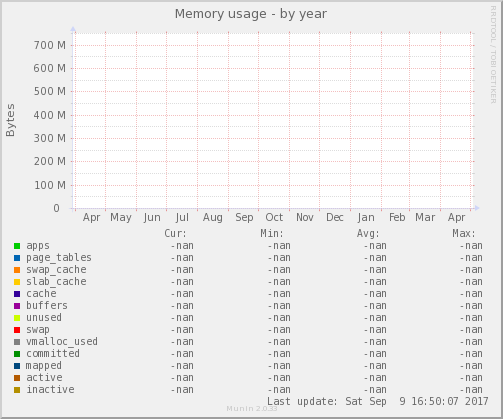Click the '600 M' y-axis label
The height and width of the screenshot is (419, 503).
coord(50,68)
